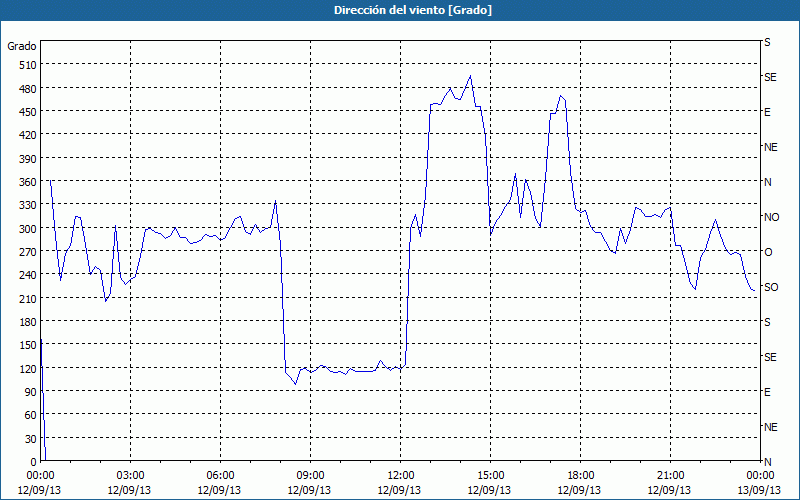The height and width of the screenshot is (500, 800).
Task: Click the 390 y-axis value
Action: pyautogui.click(x=28, y=159)
